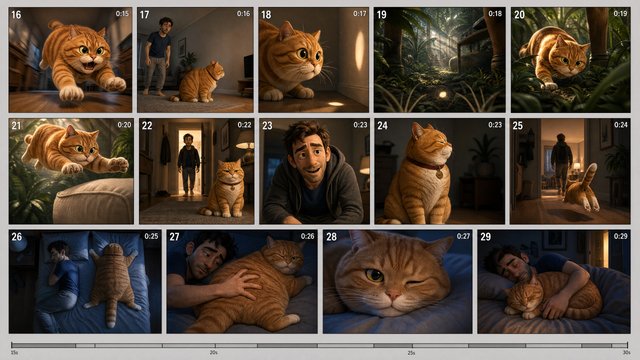Select frame 18 cat watching light spot
Viewport: 640px width, 360px height.
click(313, 60)
